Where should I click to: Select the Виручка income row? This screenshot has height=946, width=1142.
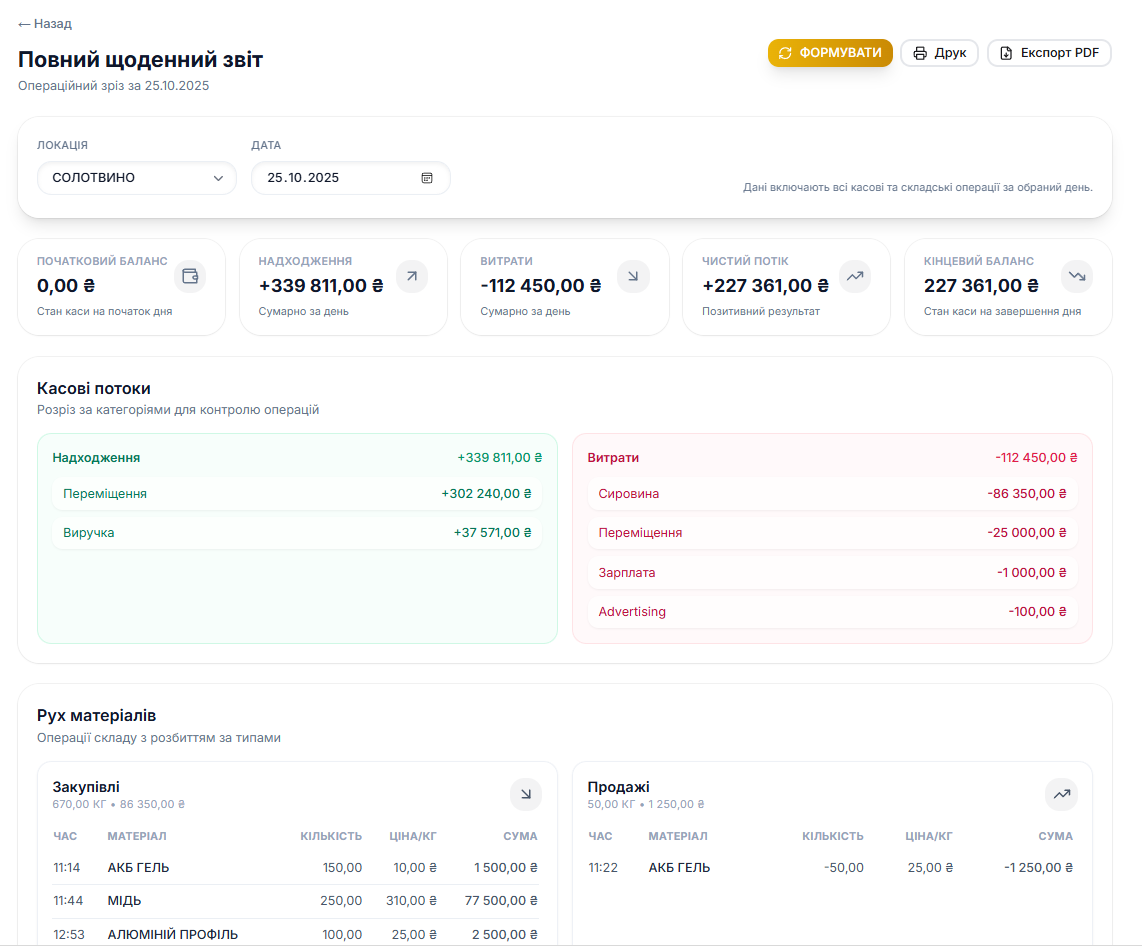point(297,533)
